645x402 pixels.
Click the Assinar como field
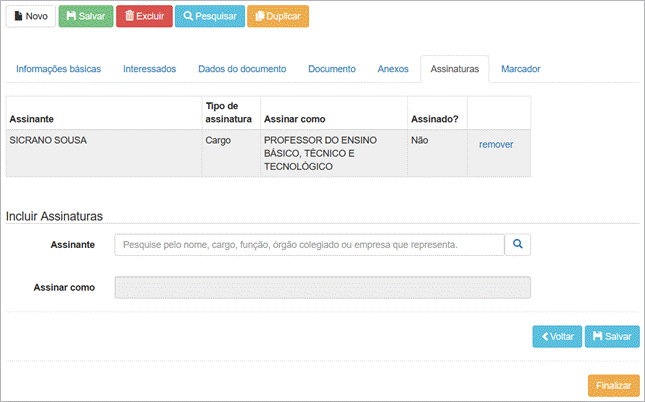click(x=322, y=287)
